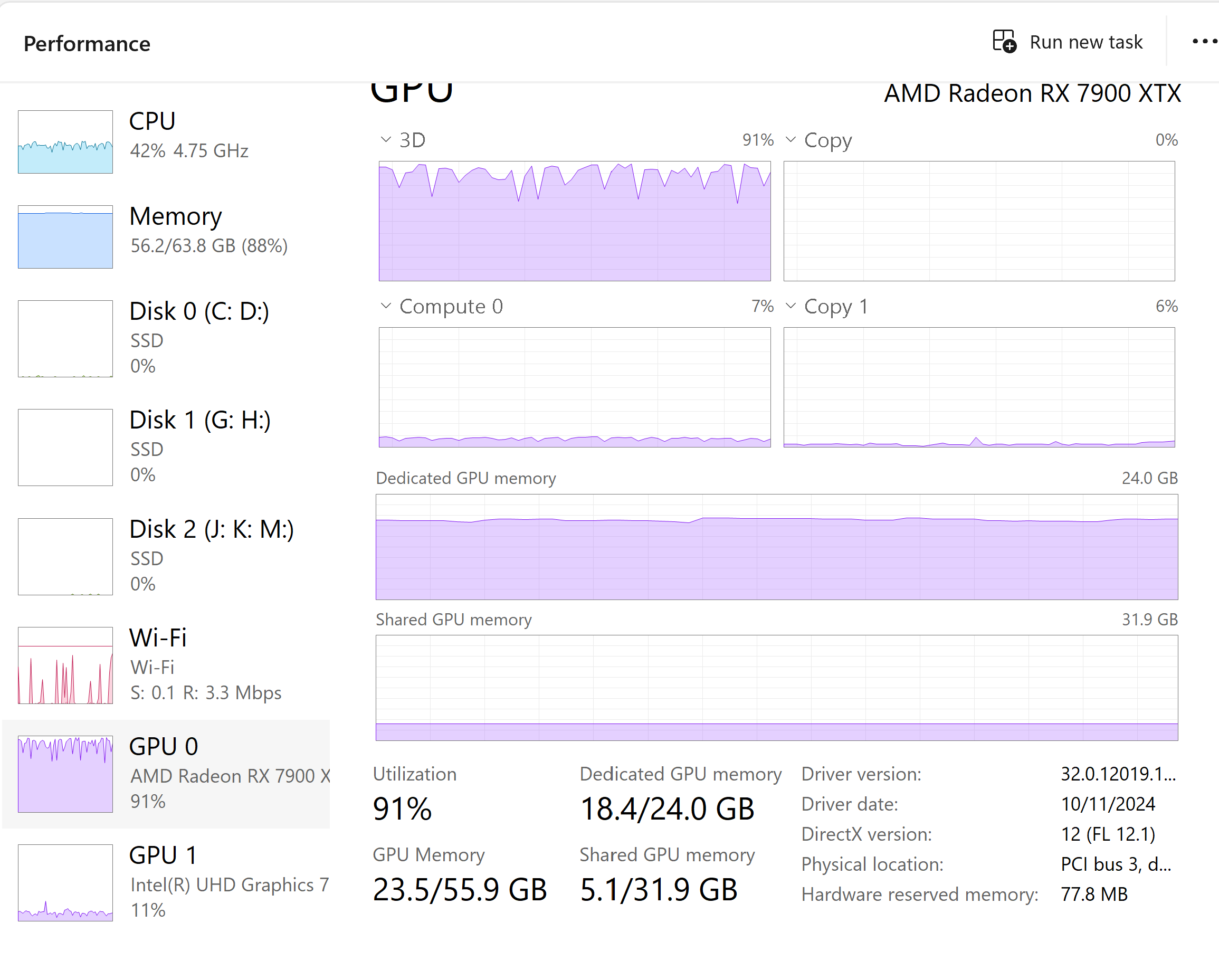Click the CPU mini graph thumbnail
This screenshot has height=980, width=1219.
click(x=65, y=141)
